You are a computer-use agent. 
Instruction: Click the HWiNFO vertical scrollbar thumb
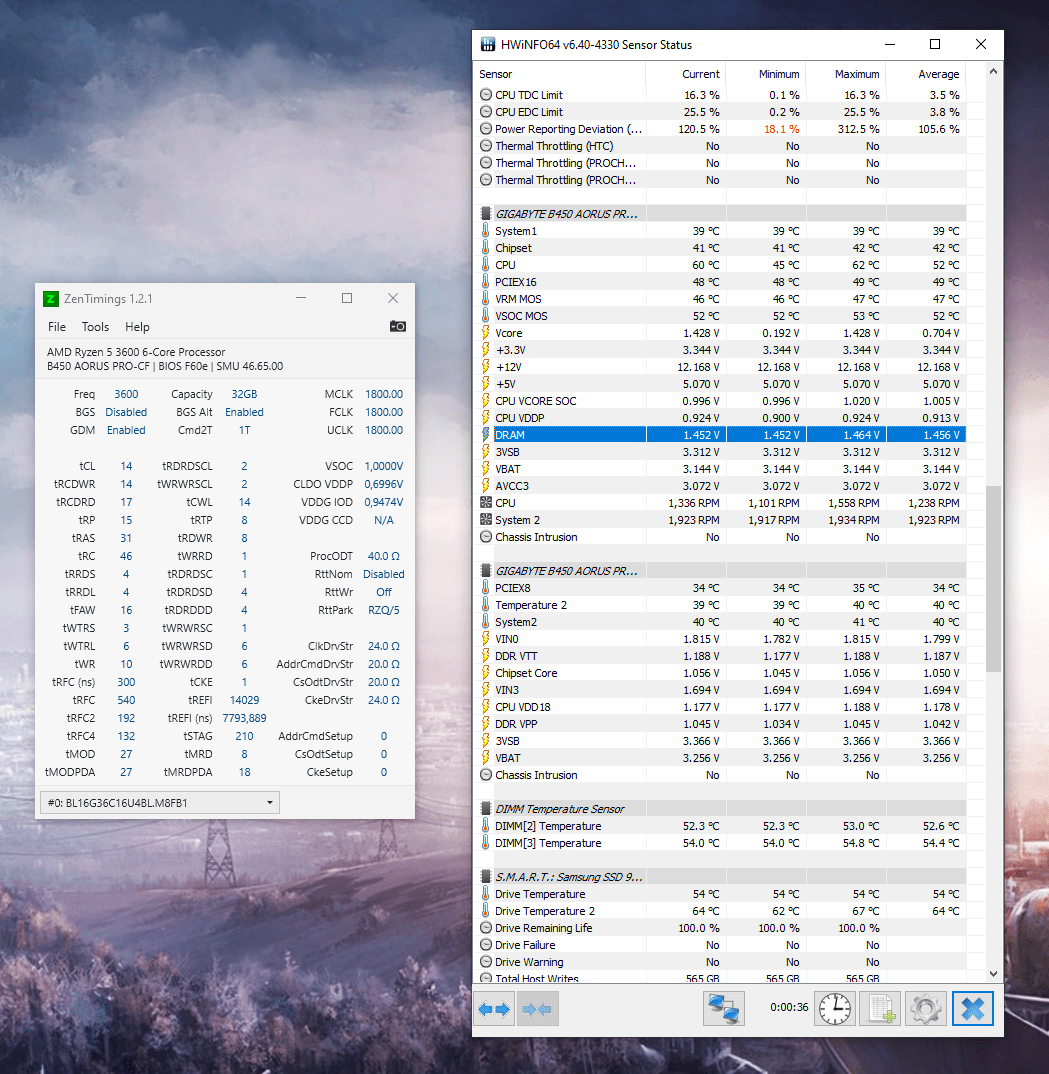(x=994, y=579)
